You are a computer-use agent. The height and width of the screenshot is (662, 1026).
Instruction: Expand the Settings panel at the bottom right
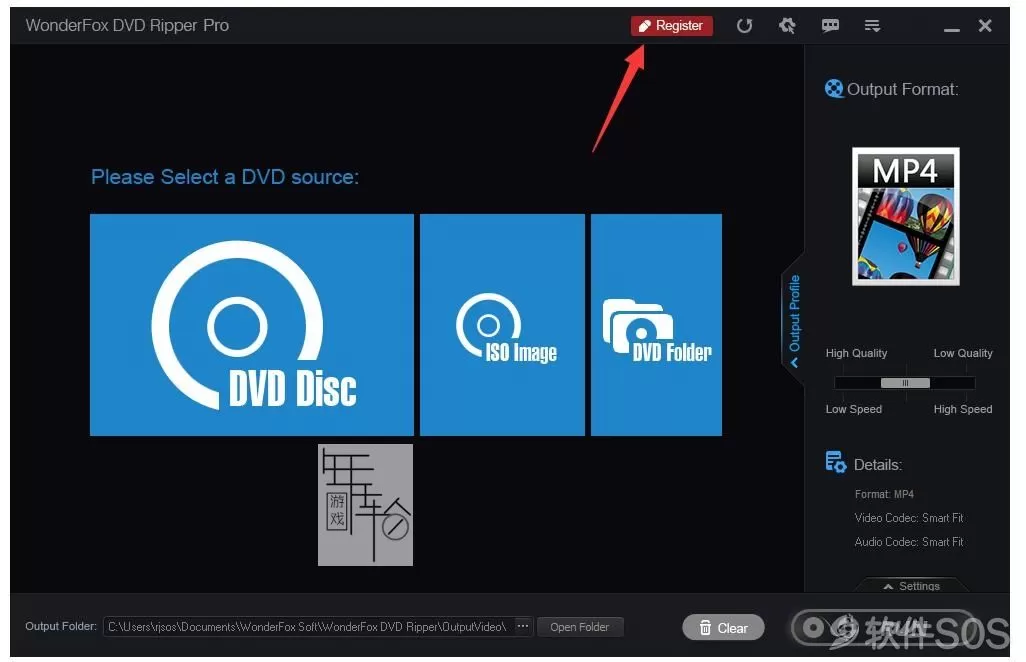[x=911, y=585]
